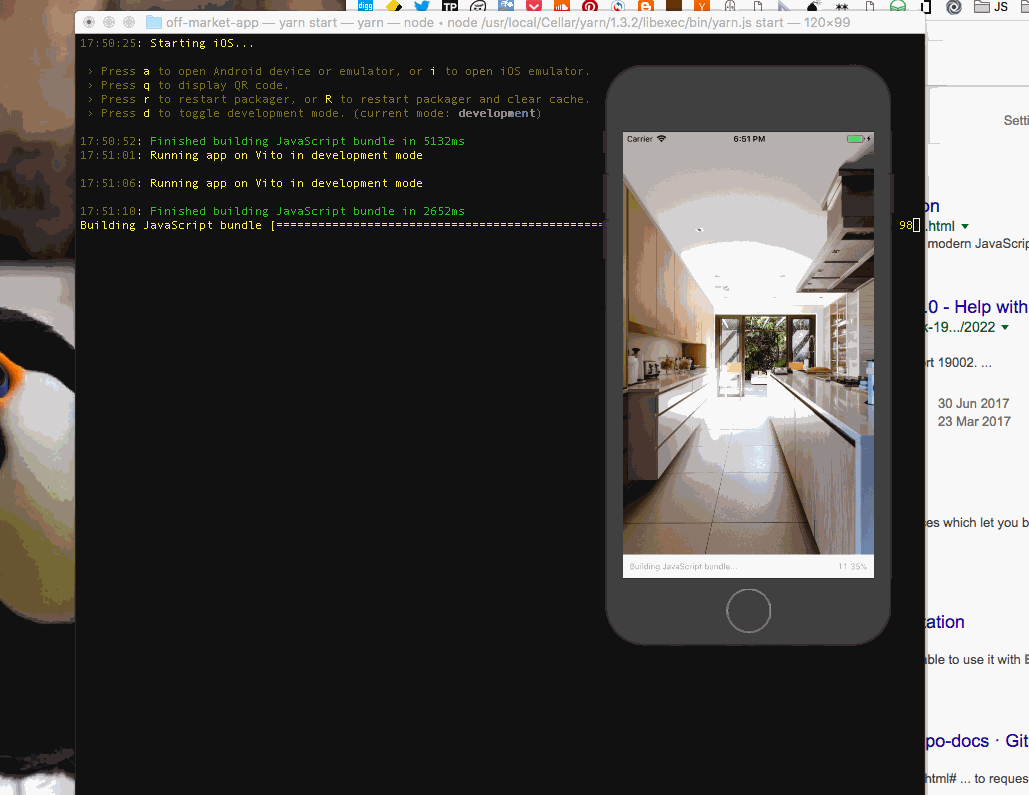Open the 'Help with' search result link
The image size is (1029, 795).
click(976, 307)
